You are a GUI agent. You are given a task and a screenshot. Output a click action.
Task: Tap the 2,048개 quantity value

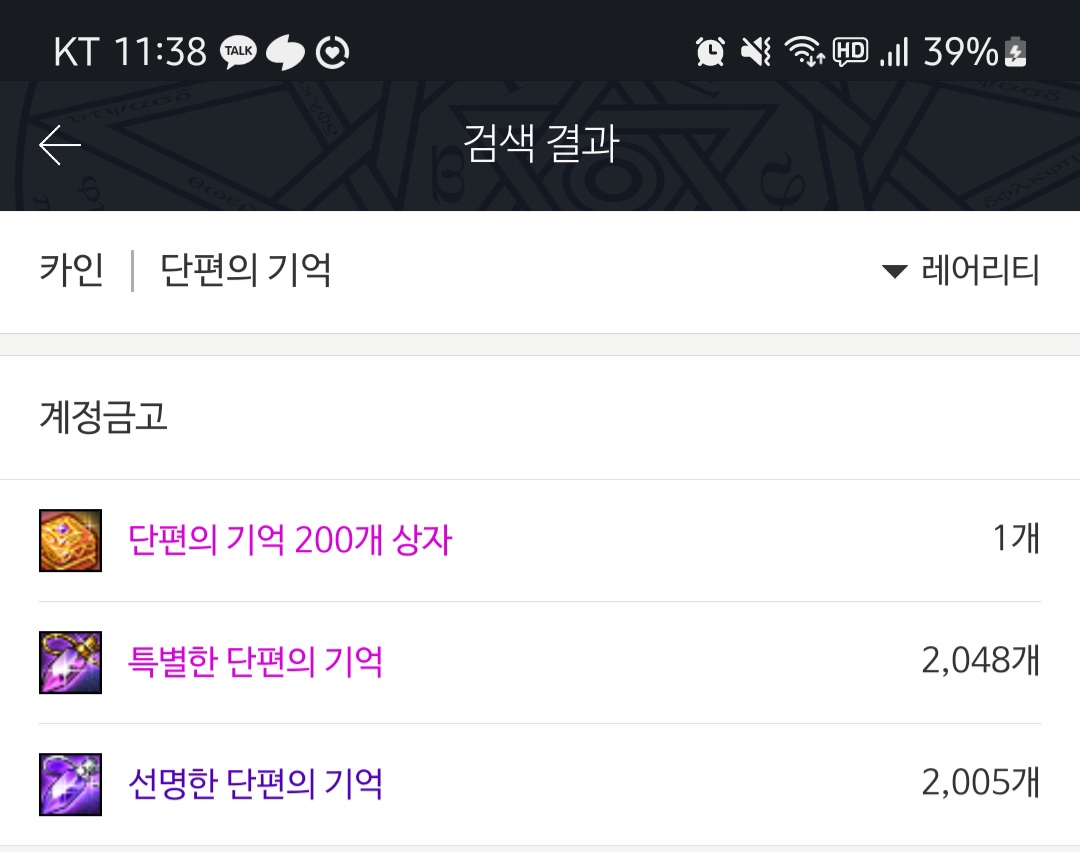(981, 661)
